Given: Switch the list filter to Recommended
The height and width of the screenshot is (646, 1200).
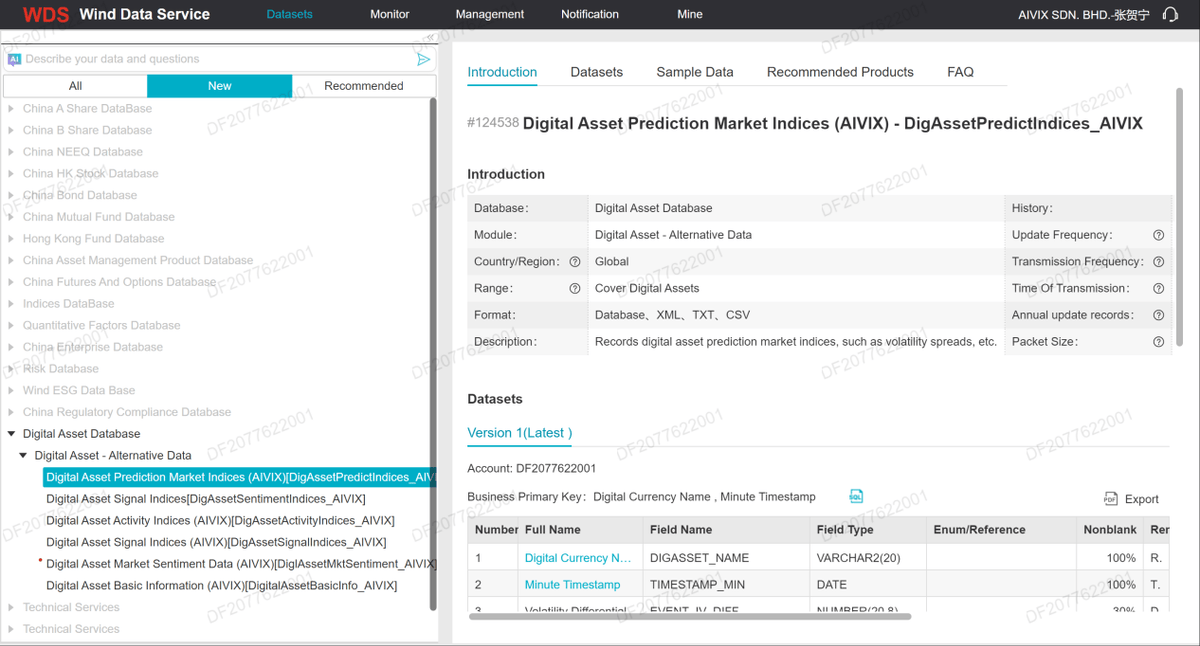Looking at the screenshot, I should pos(364,86).
